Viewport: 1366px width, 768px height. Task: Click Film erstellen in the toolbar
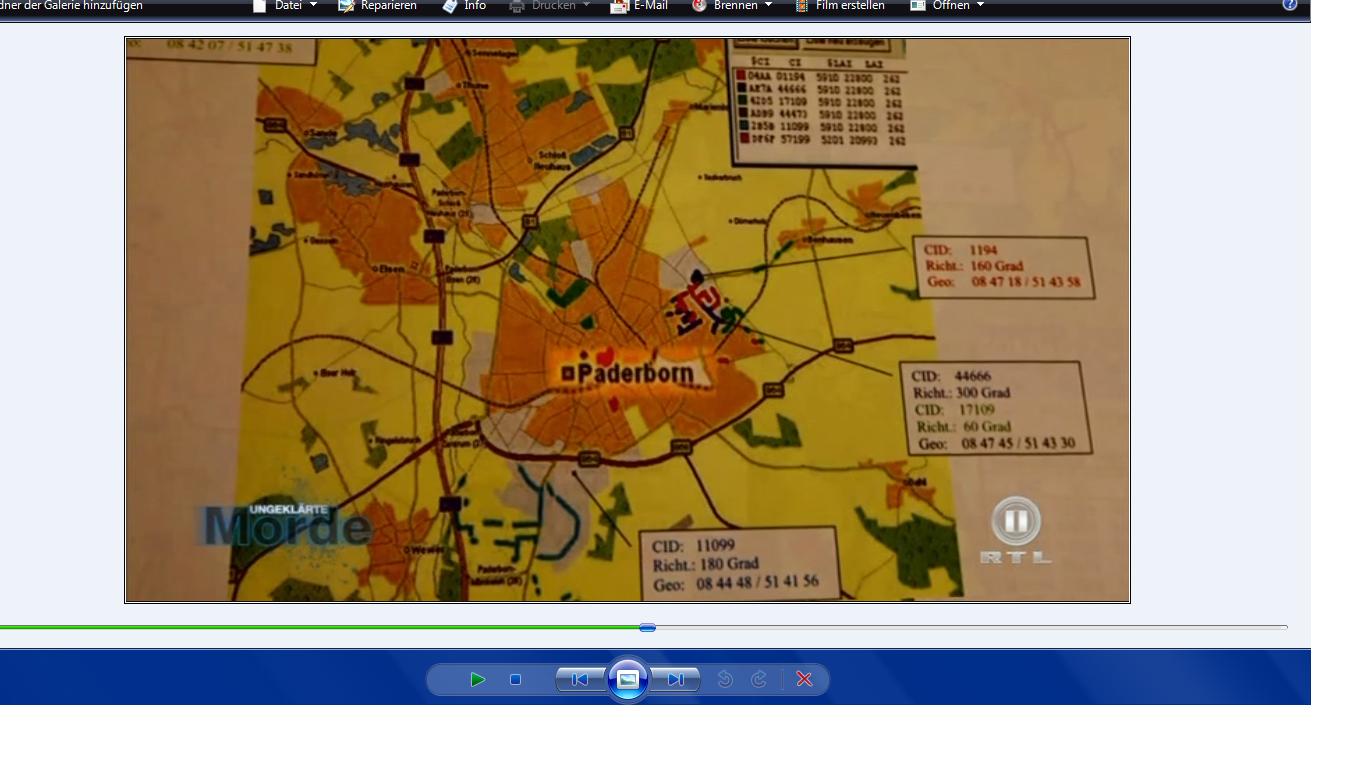[x=839, y=6]
